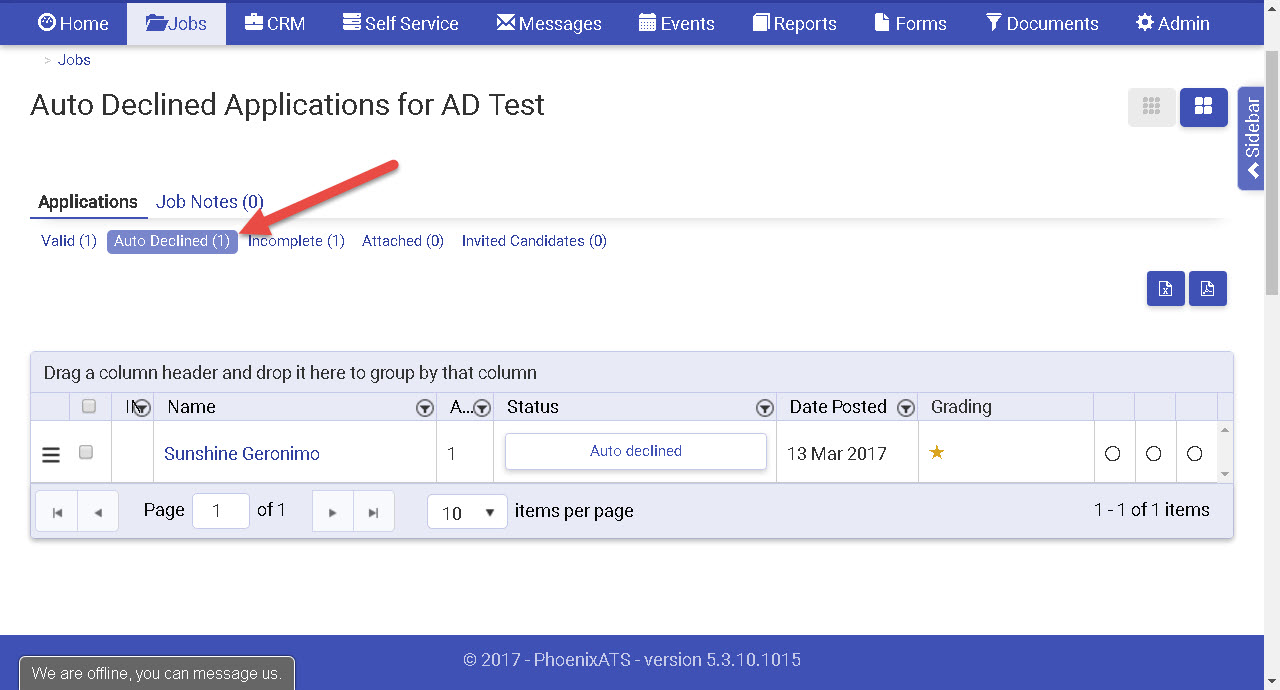1280x690 pixels.
Task: Show Invited Candidates (0)
Action: point(534,241)
